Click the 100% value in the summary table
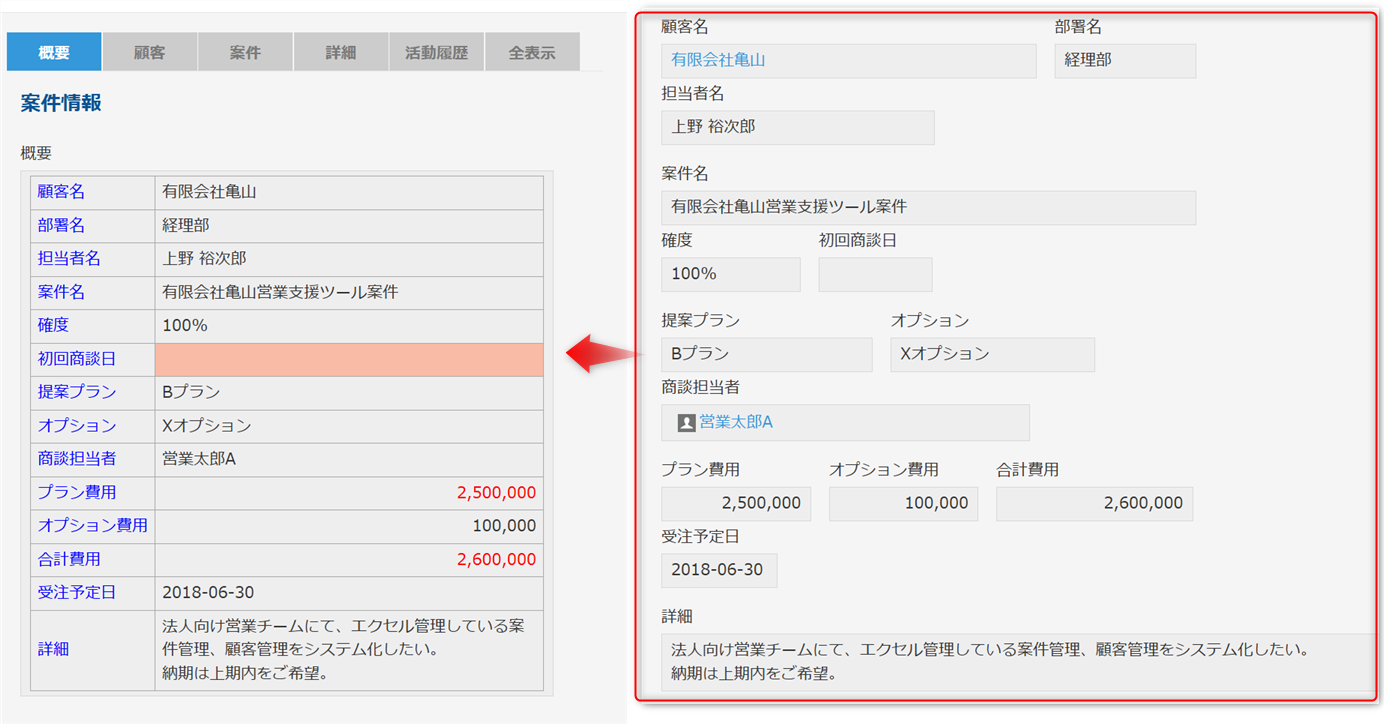The image size is (1384, 724). coord(185,325)
